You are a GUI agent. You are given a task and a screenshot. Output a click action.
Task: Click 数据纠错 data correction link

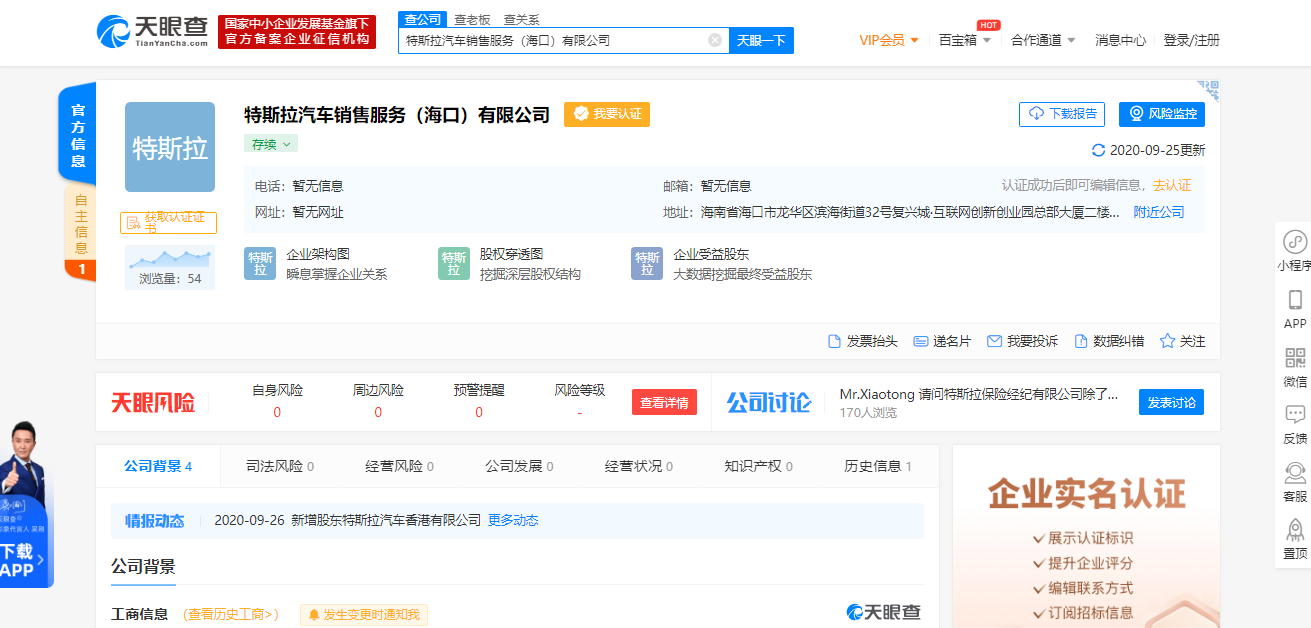1109,341
